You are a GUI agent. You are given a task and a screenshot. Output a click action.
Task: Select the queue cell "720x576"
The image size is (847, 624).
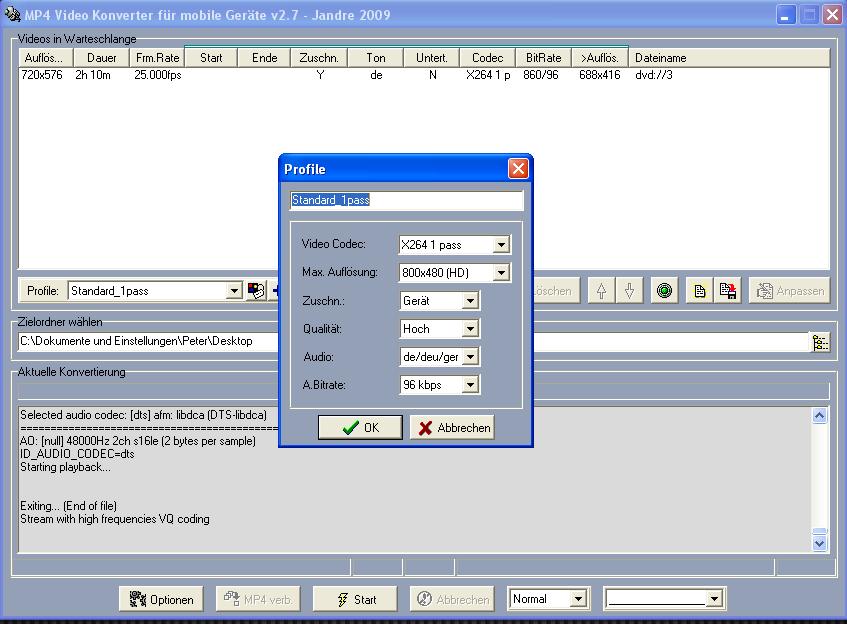tap(42, 75)
